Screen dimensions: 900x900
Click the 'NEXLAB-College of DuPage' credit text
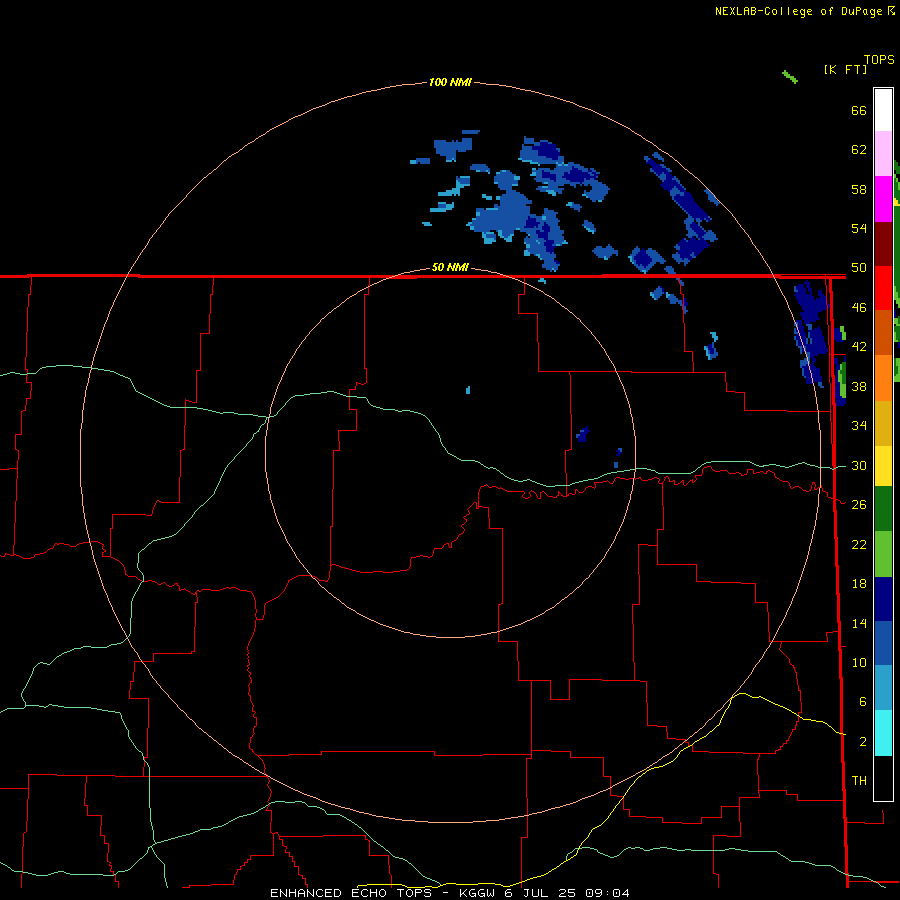click(x=798, y=11)
